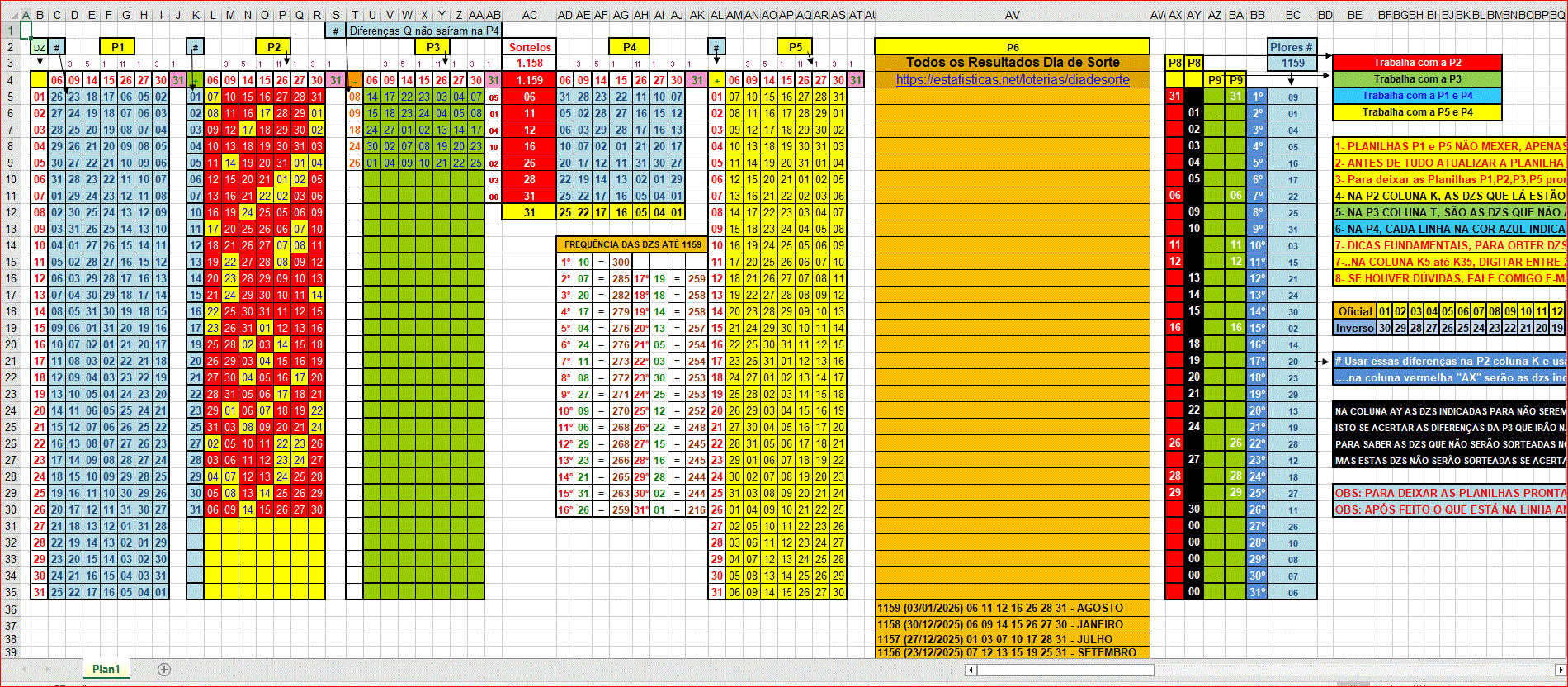1568x687 pixels.
Task: Select column AC header
Action: (530, 15)
